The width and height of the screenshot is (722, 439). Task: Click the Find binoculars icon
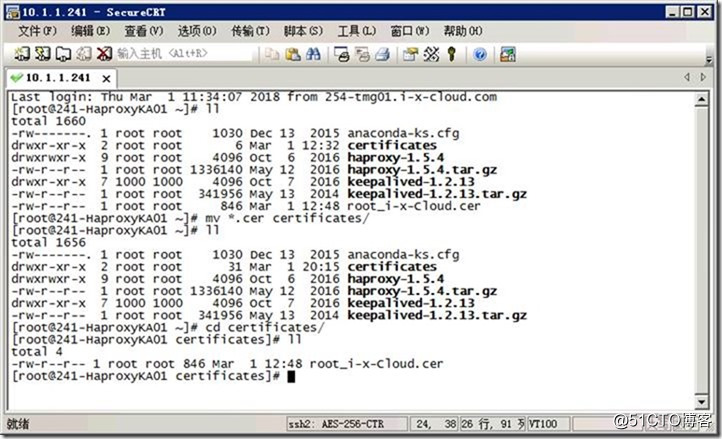pos(313,54)
